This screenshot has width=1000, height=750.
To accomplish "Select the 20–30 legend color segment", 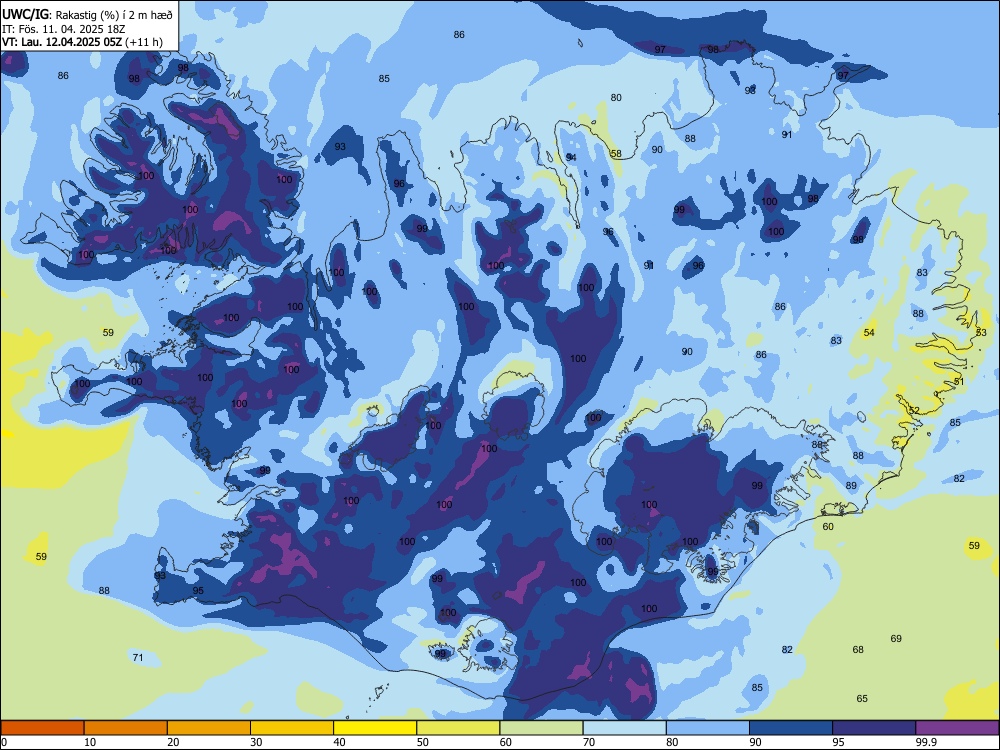I will click(x=209, y=728).
